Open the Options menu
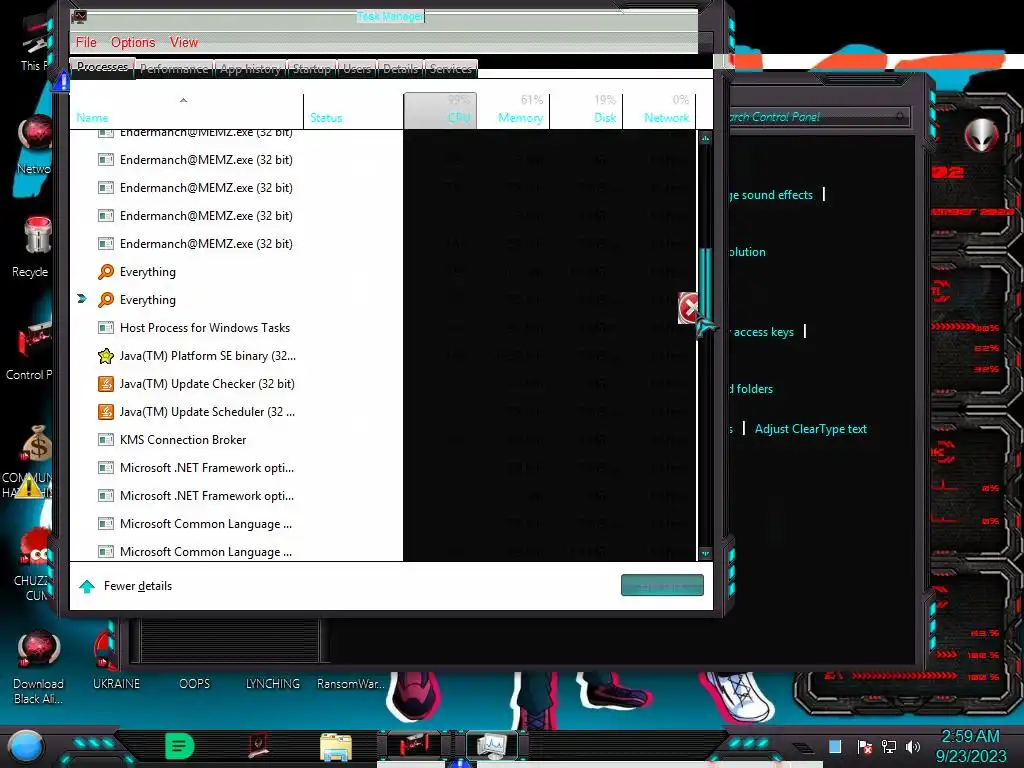This screenshot has height=768, width=1024. point(133,42)
